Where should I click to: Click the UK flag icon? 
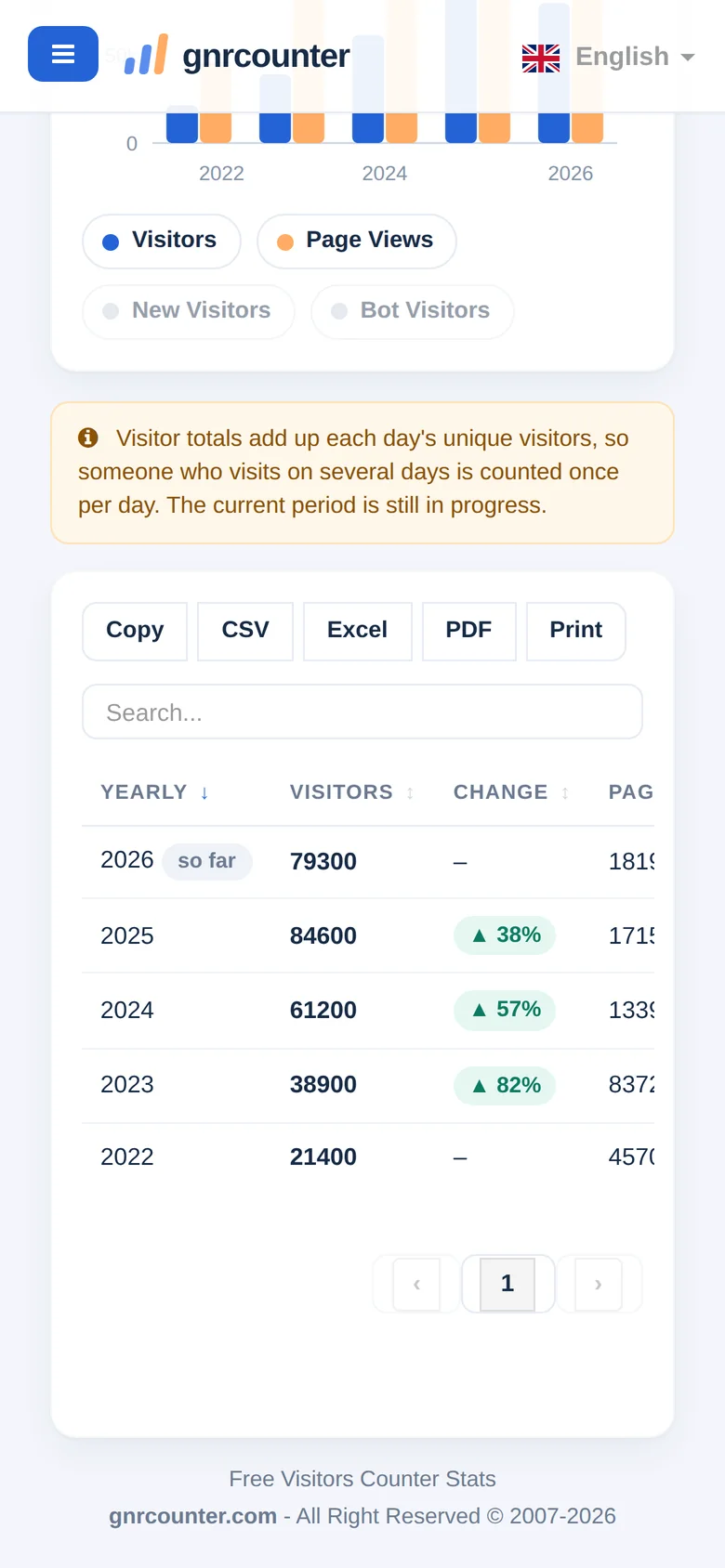click(x=541, y=58)
